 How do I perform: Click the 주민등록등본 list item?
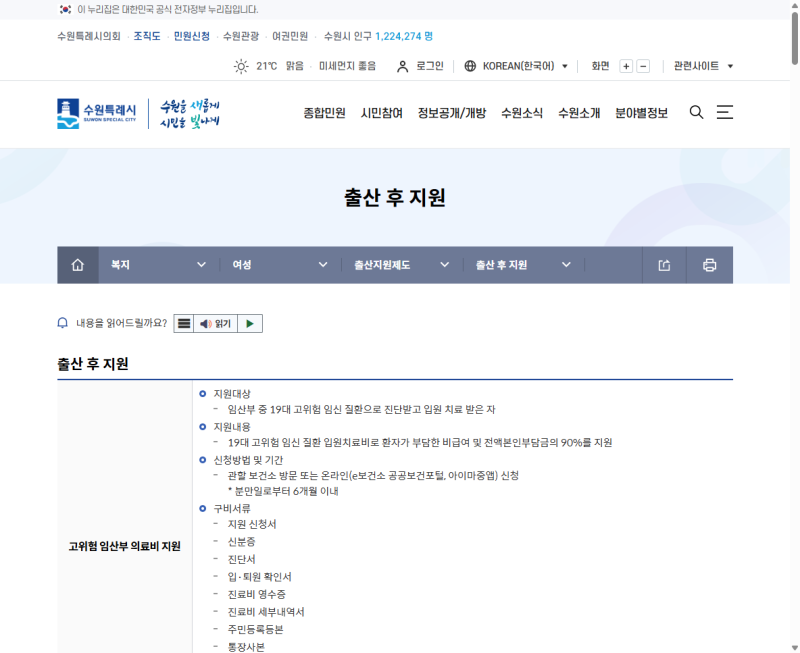[255, 630]
